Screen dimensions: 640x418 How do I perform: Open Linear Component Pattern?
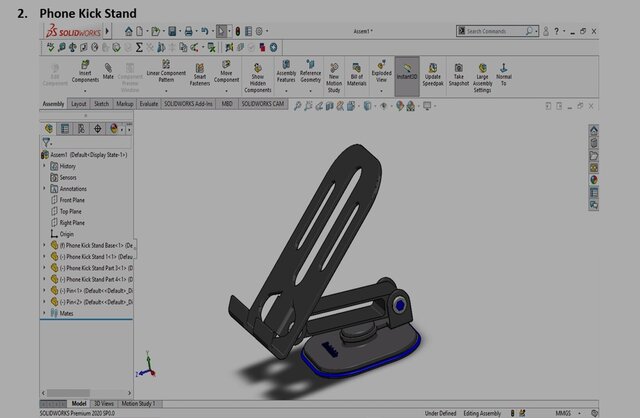(x=166, y=71)
